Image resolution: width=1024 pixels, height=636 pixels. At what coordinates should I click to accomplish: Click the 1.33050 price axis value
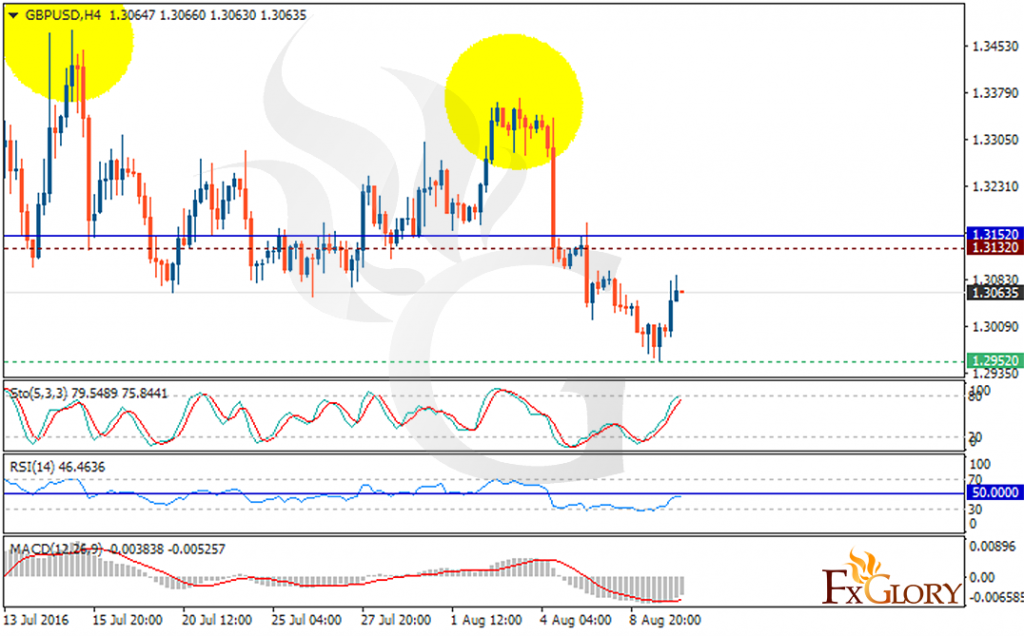pyautogui.click(x=995, y=140)
